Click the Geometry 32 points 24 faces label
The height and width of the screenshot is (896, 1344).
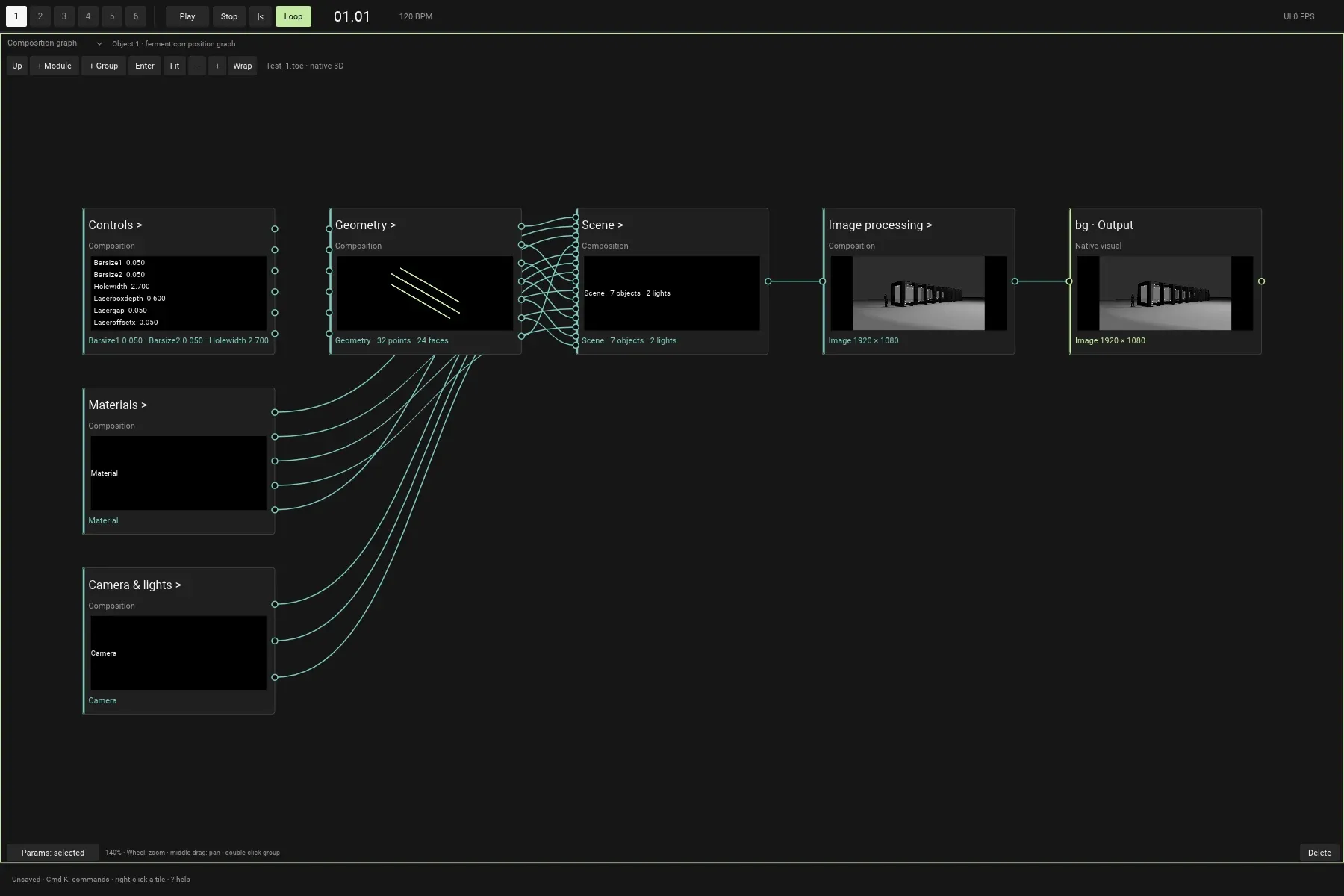coord(392,340)
